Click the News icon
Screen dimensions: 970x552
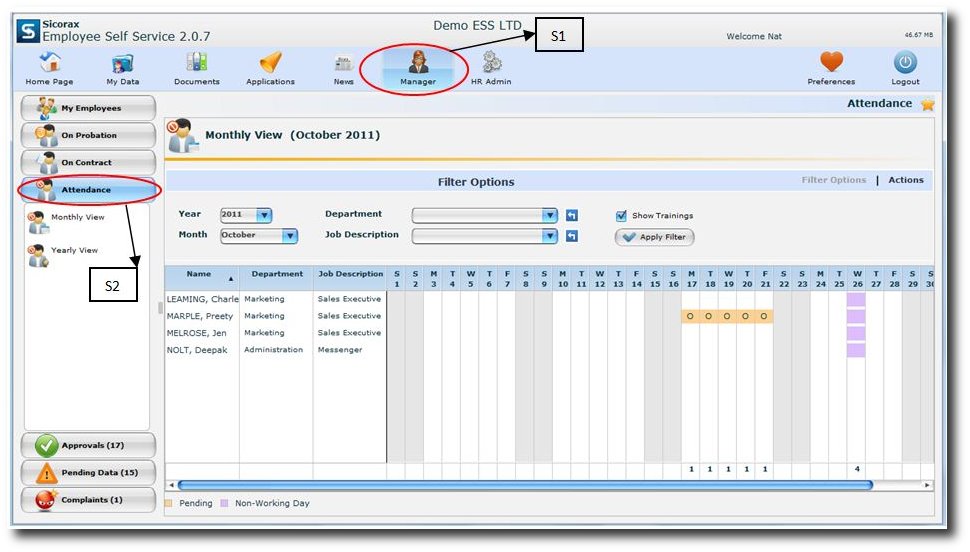344,64
